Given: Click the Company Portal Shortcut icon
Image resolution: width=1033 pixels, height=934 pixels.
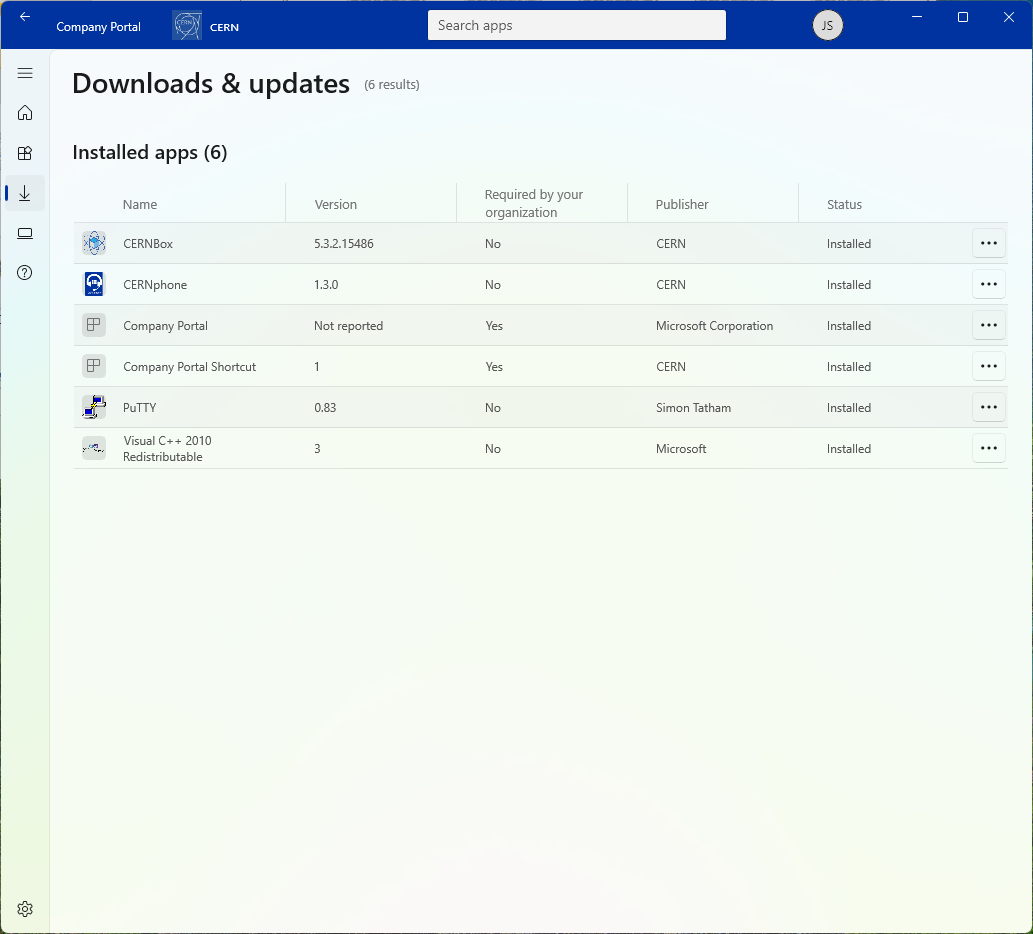Looking at the screenshot, I should [x=94, y=366].
